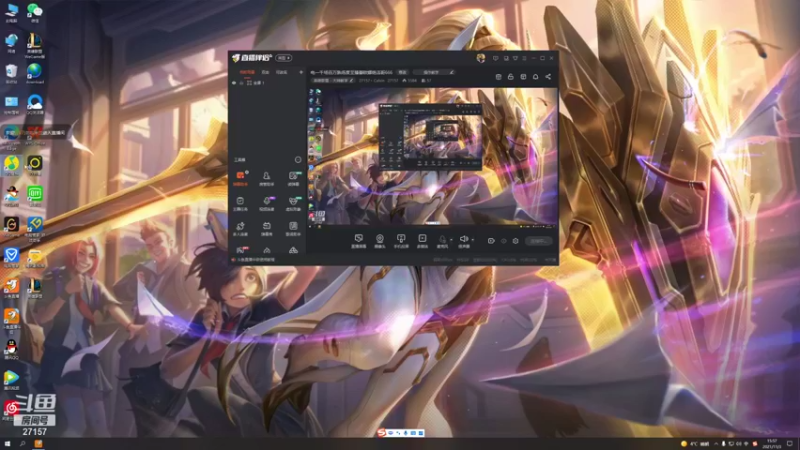Viewport: 800px width, 450px height.
Task: Click the bell notification icon in toolbar
Action: click(535, 77)
